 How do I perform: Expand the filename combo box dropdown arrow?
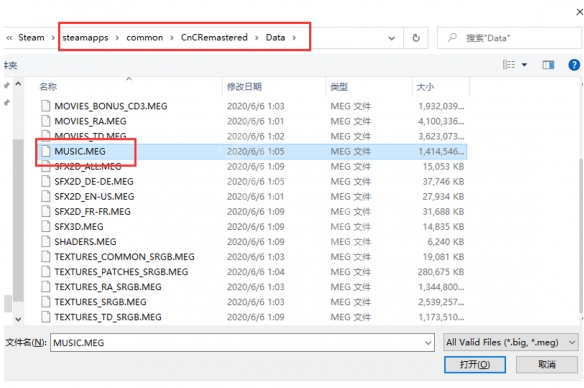[x=428, y=343]
